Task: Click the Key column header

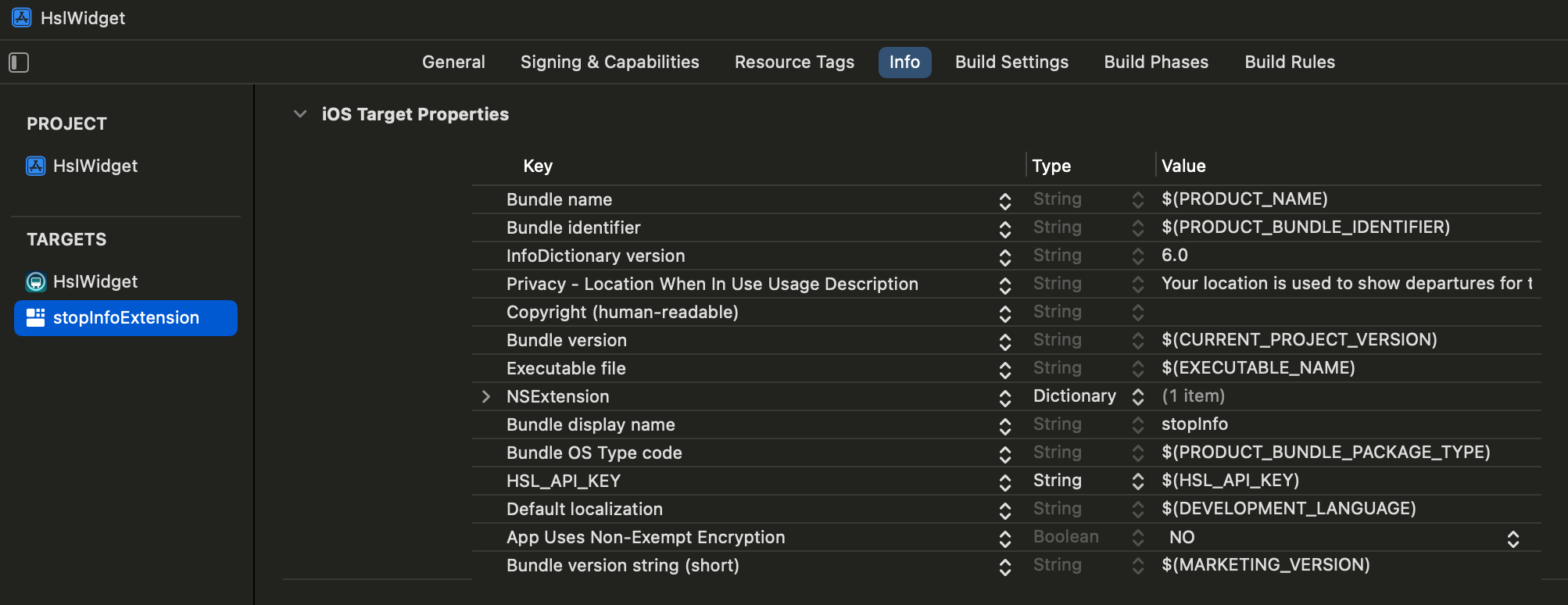Action: 538,166
